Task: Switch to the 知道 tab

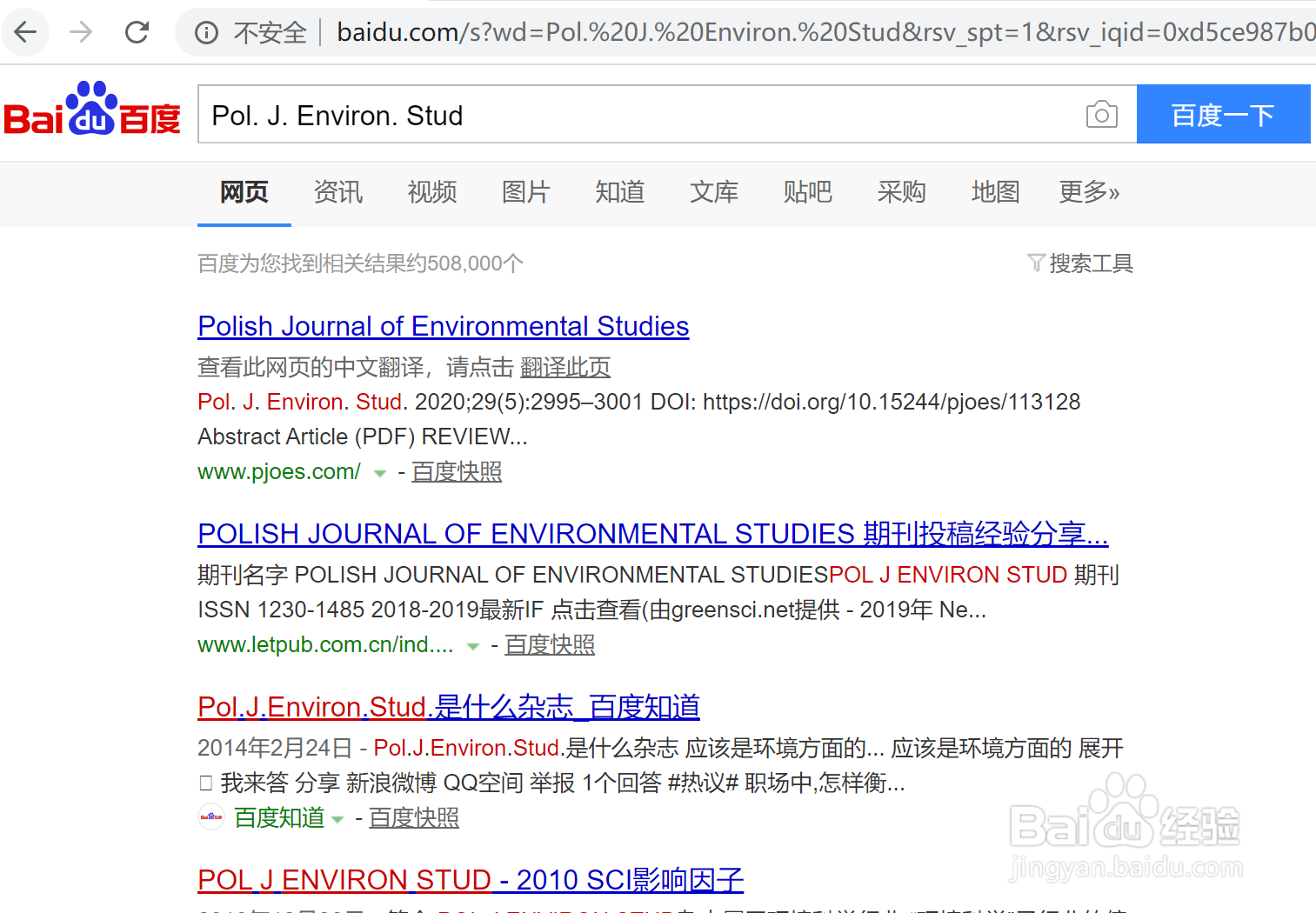Action: tap(620, 192)
